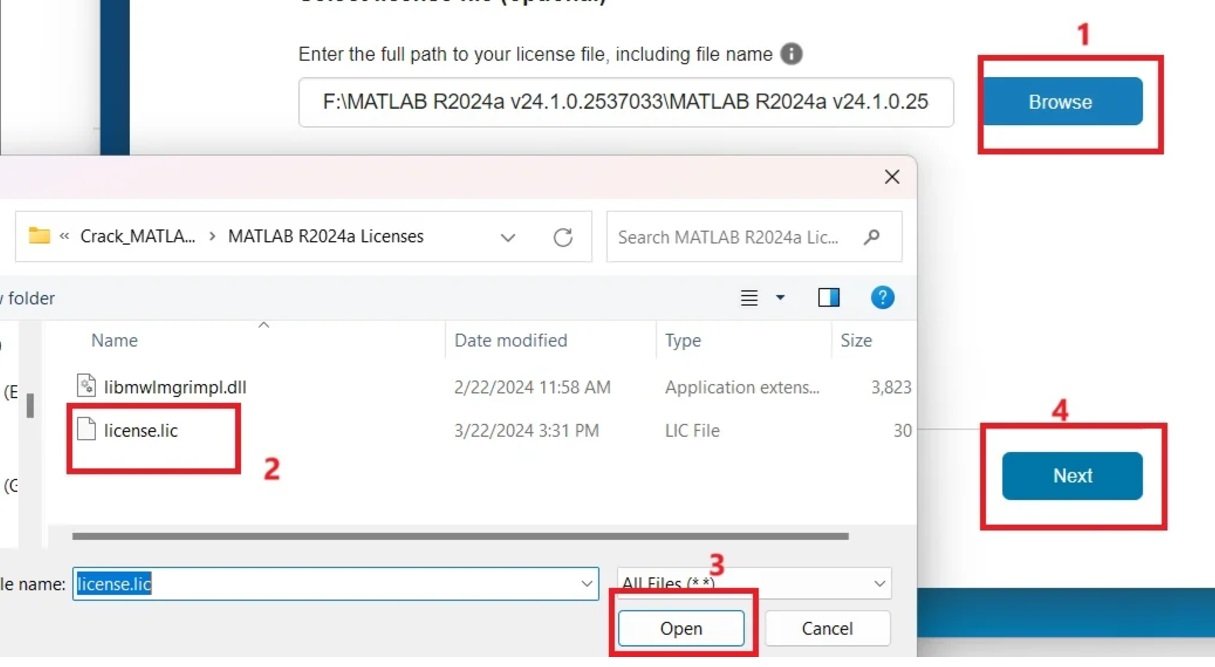
Task: Open the All Files type filter dropdown
Action: tap(754, 584)
